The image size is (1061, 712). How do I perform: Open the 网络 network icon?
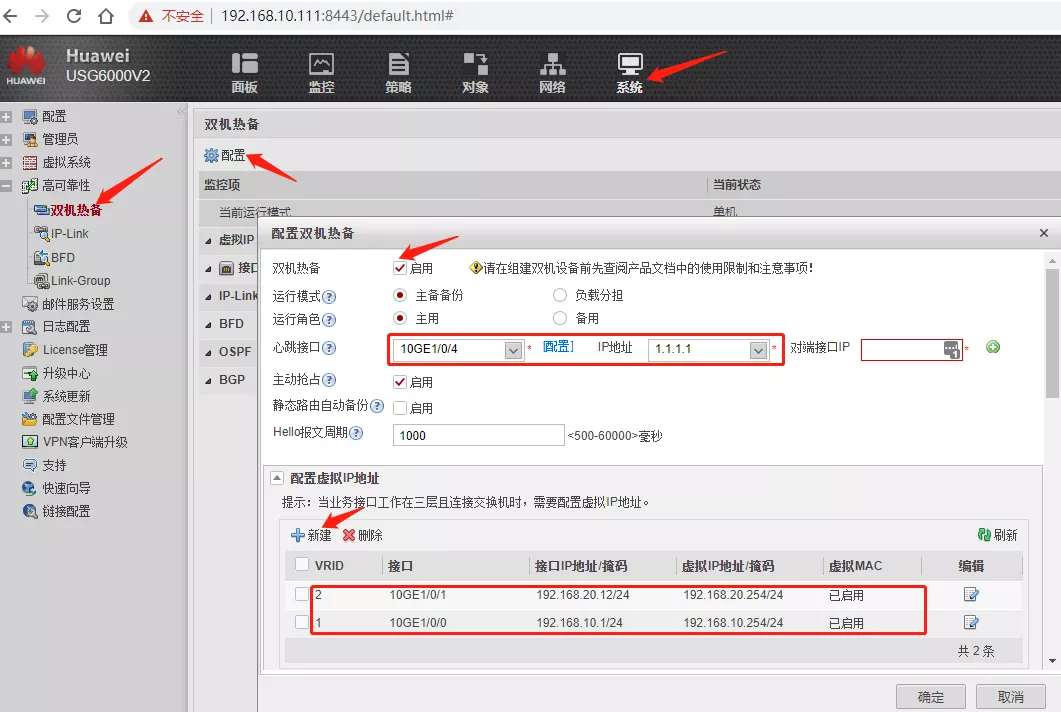552,65
